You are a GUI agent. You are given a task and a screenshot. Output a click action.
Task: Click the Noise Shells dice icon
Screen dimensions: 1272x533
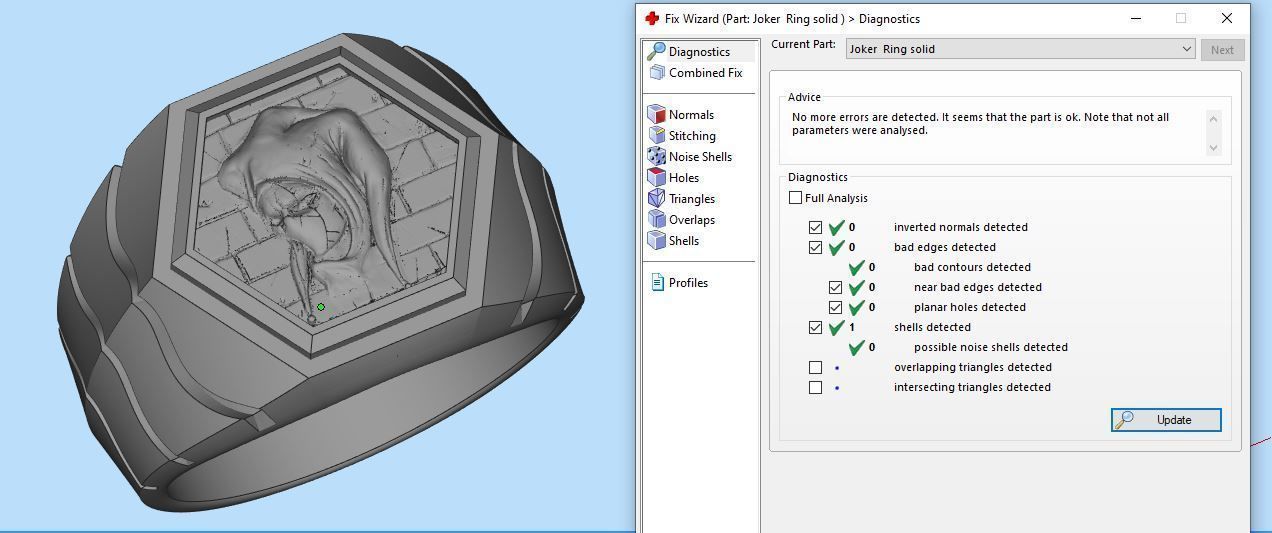click(x=656, y=156)
